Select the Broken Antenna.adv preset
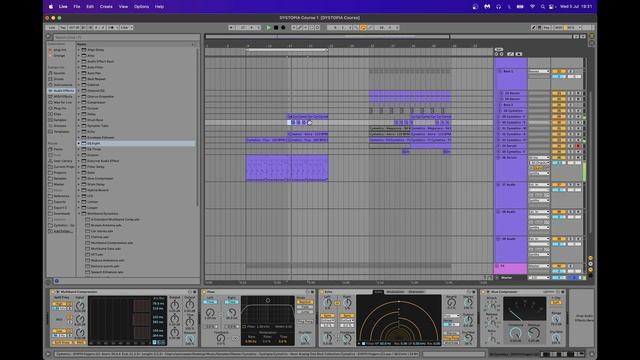640x360 pixels. coord(106,225)
